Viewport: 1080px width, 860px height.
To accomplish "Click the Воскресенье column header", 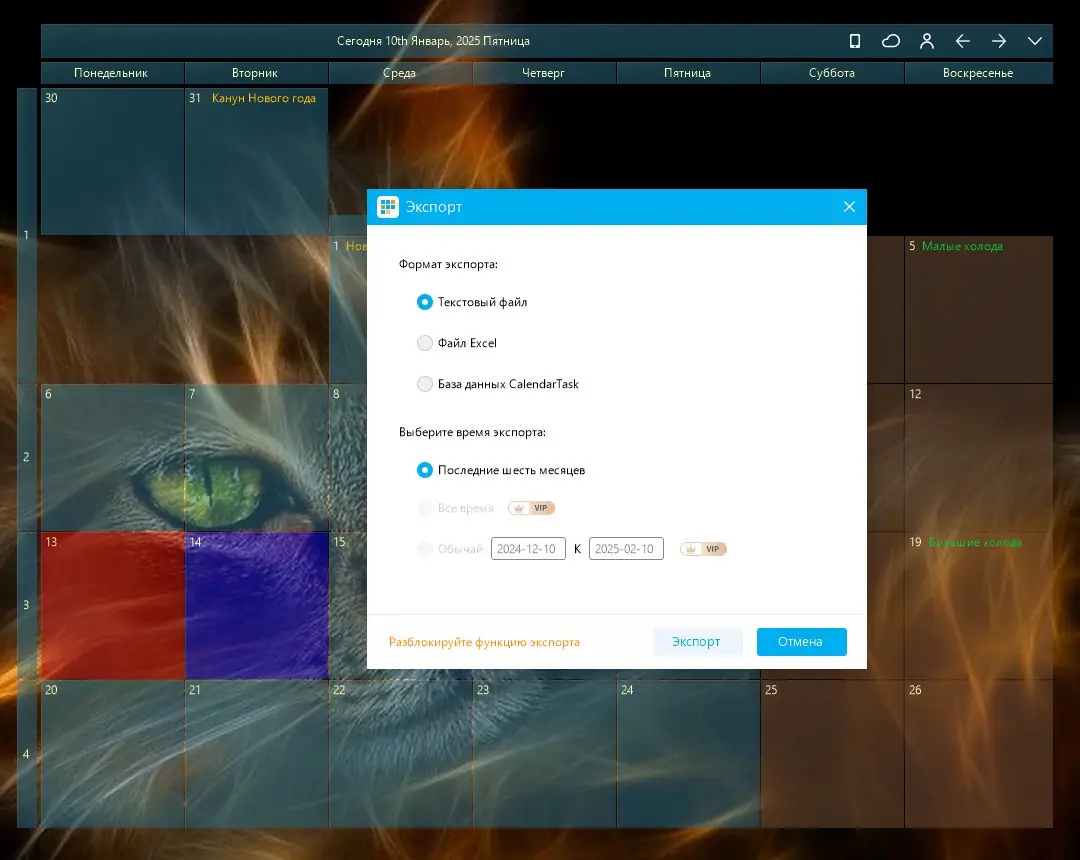I will [978, 72].
